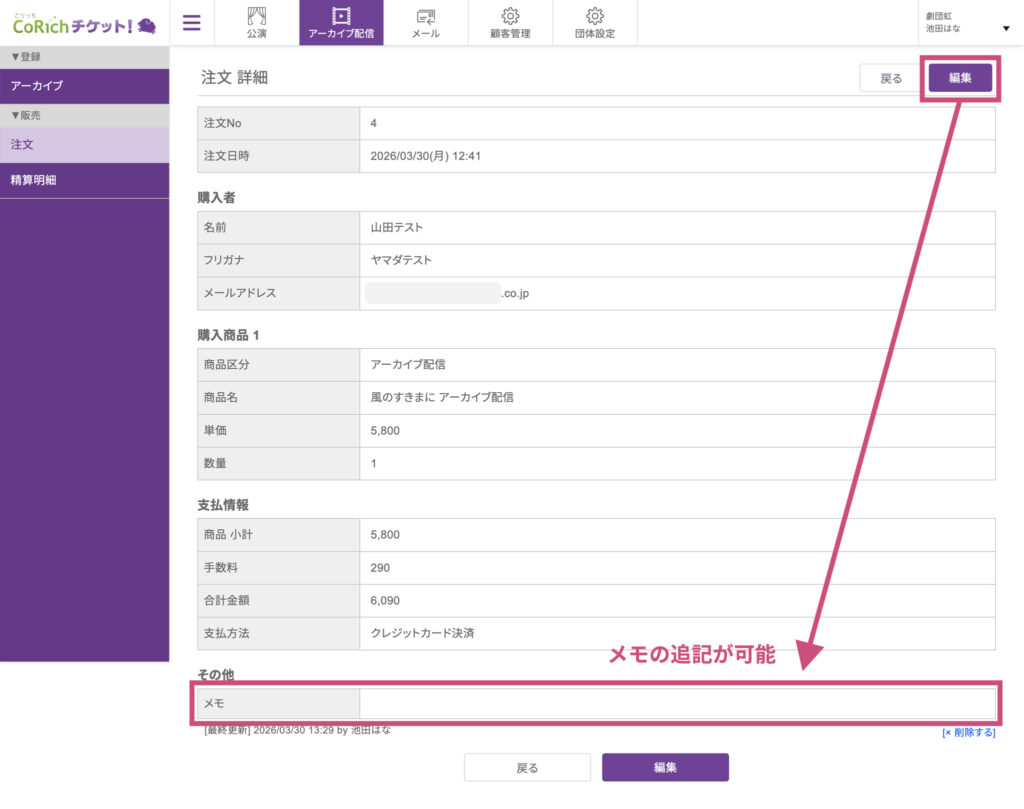Viewport: 1024px width, 809px height.
Task: Toggle the hamburger menu icon
Action: (191, 23)
